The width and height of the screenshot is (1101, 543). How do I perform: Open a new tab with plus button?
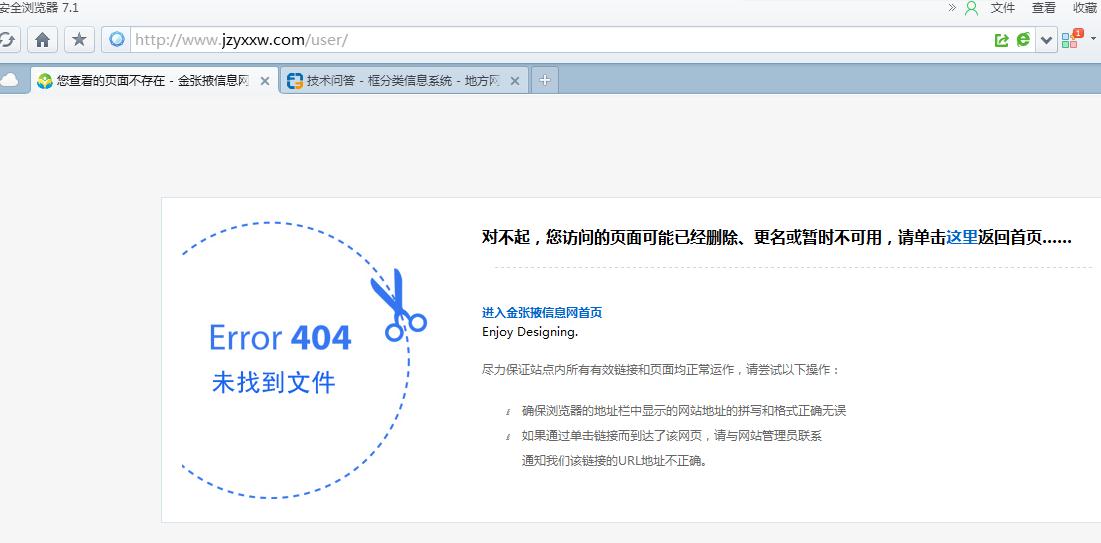coord(544,81)
